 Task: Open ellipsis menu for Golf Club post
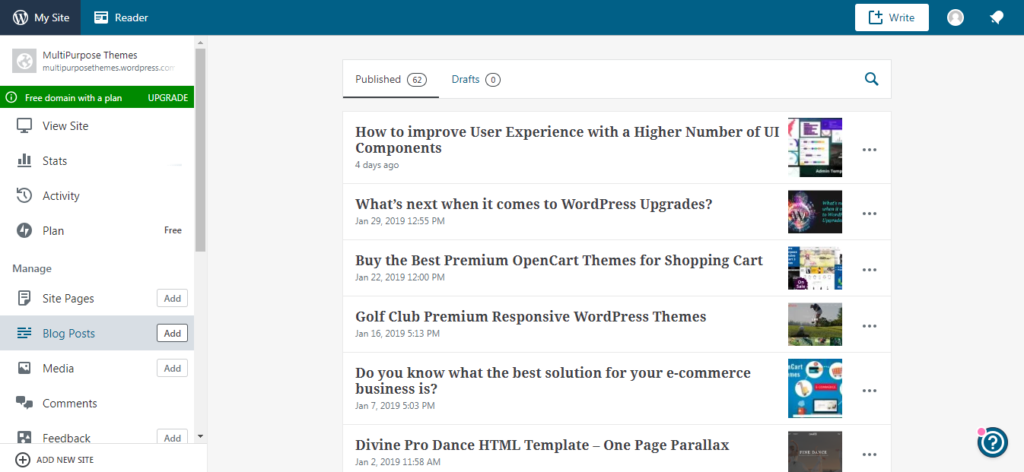[869, 326]
